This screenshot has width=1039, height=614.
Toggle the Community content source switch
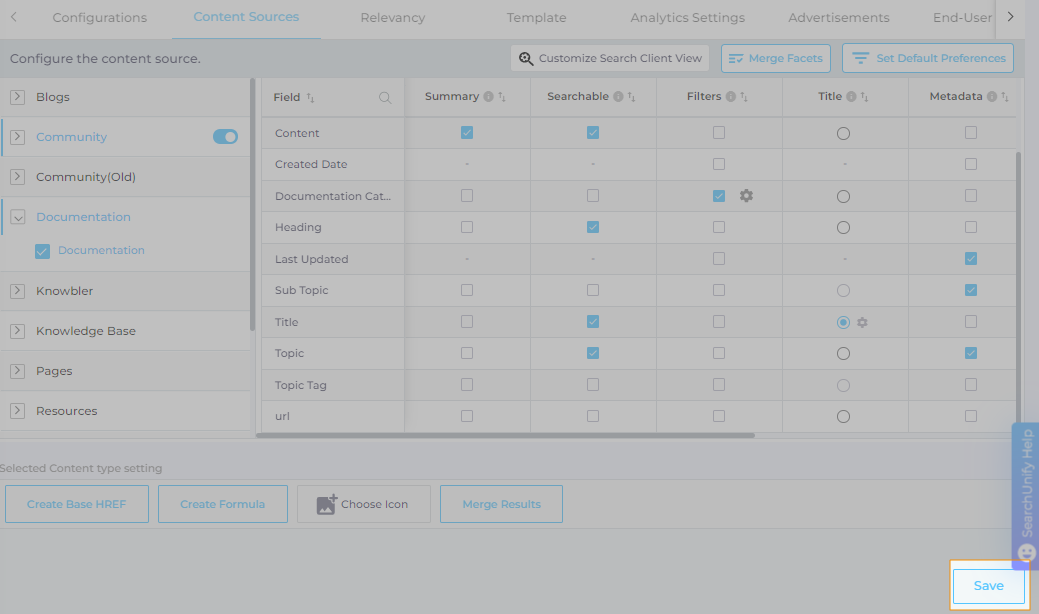coord(225,137)
